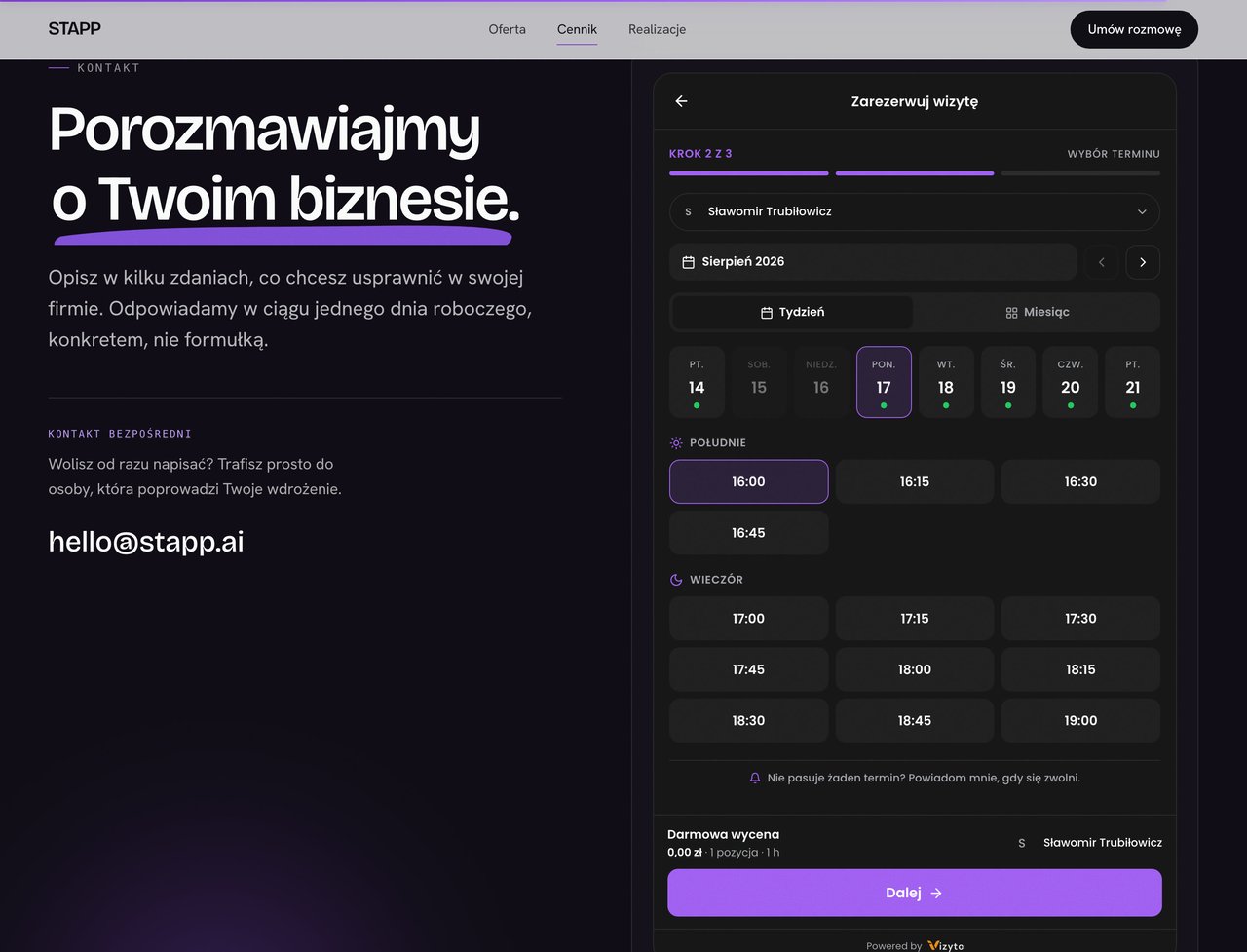Click the bell icon for availability notification

tap(755, 778)
